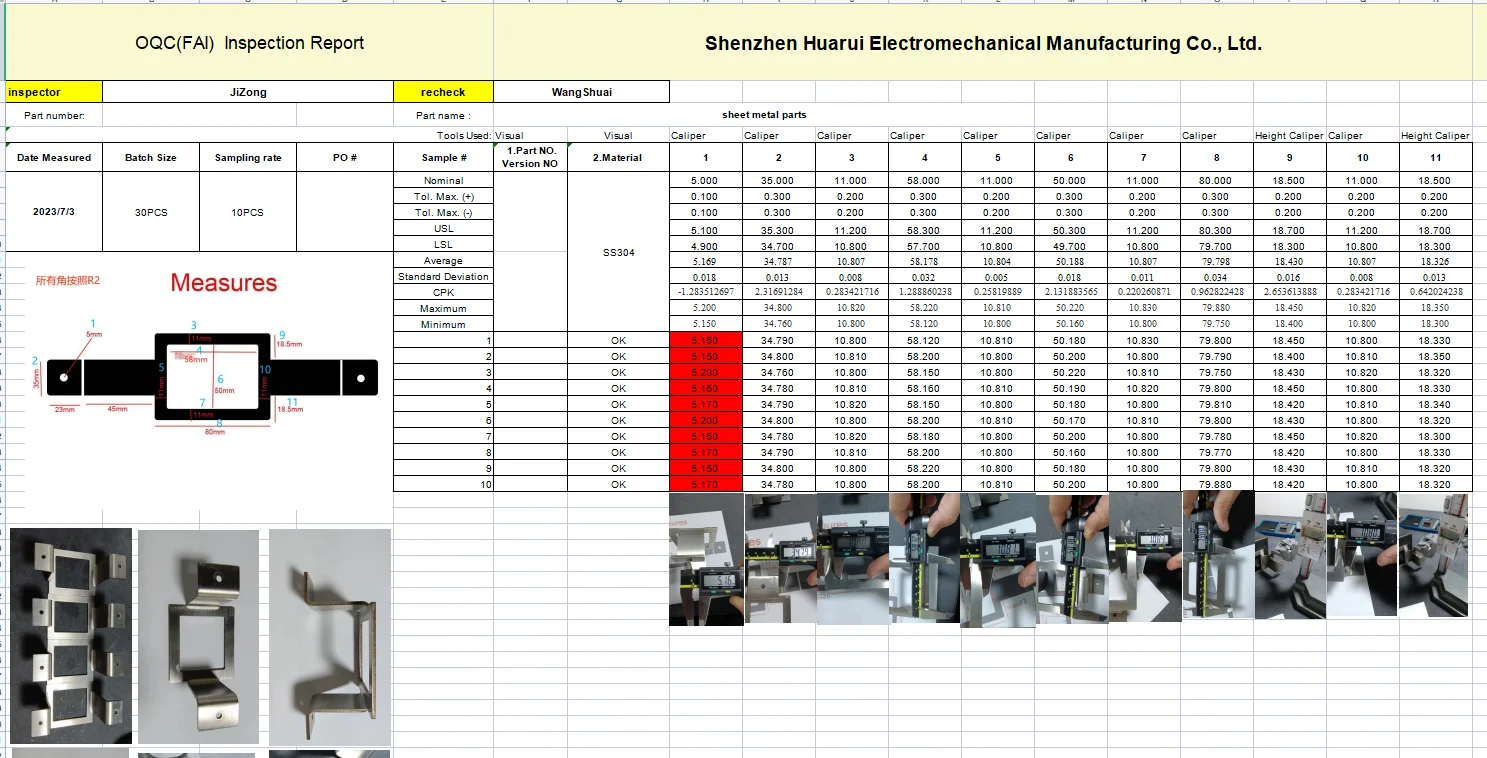Open the photo of several stacked metal brackets

tap(70, 636)
